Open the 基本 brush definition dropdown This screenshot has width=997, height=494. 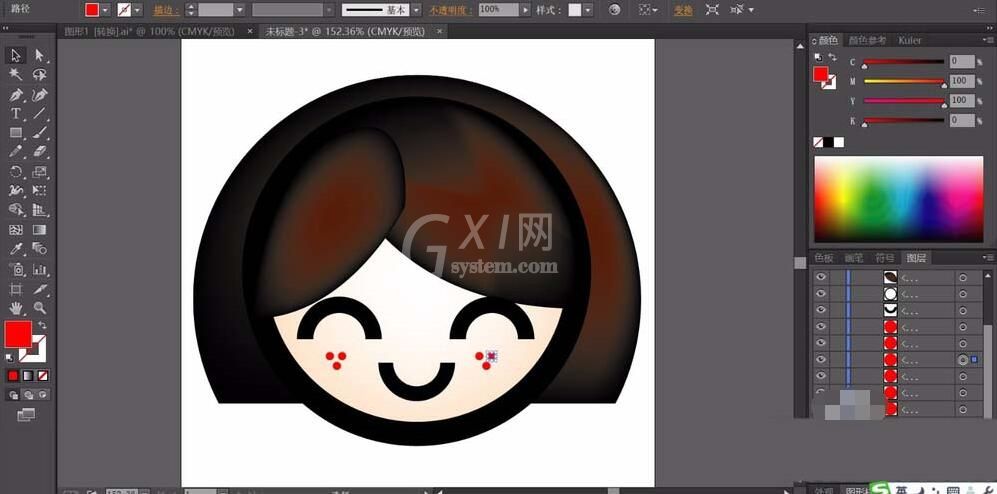click(x=416, y=10)
